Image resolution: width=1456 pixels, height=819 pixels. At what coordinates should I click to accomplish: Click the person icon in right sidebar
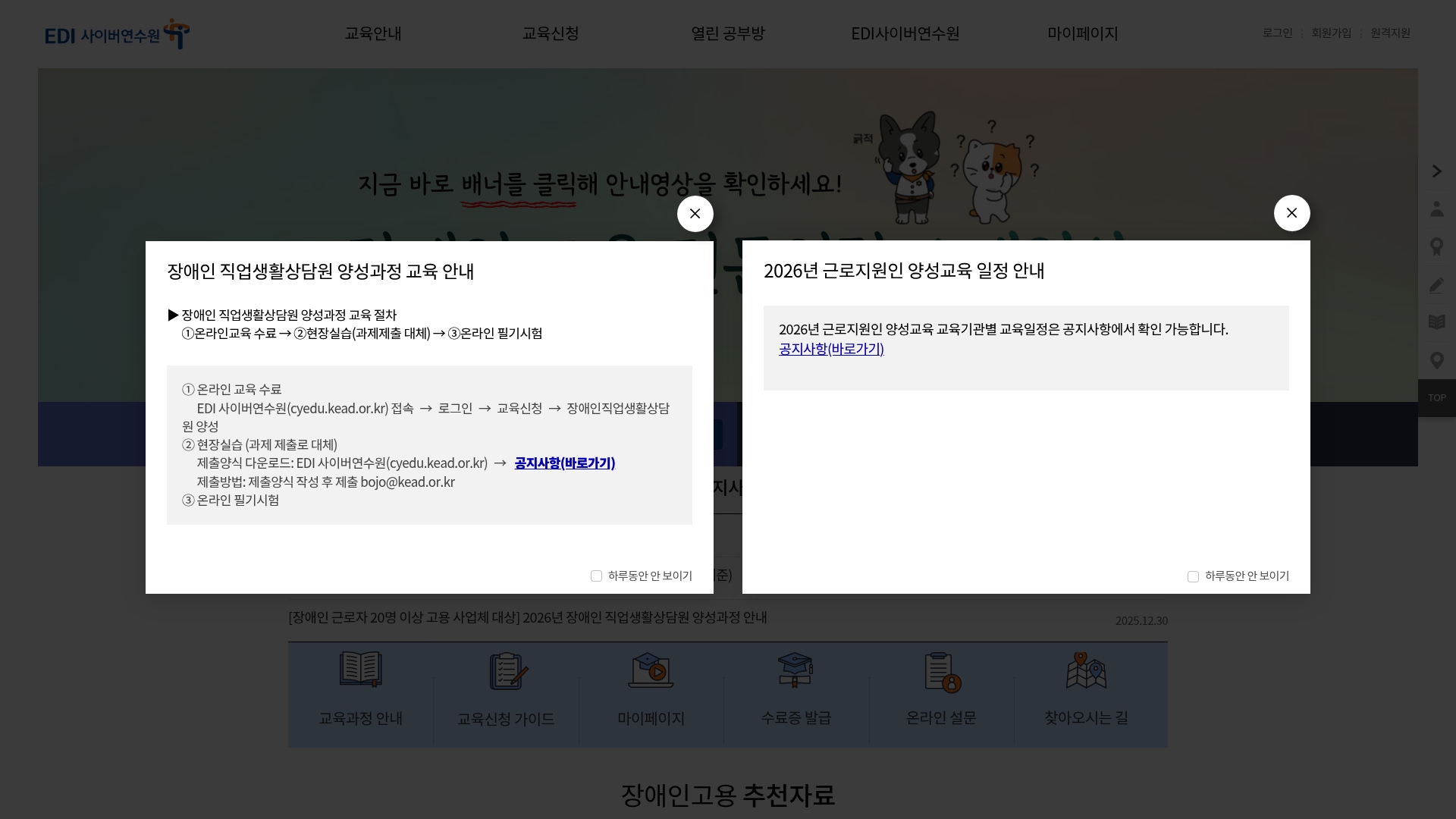tap(1437, 209)
